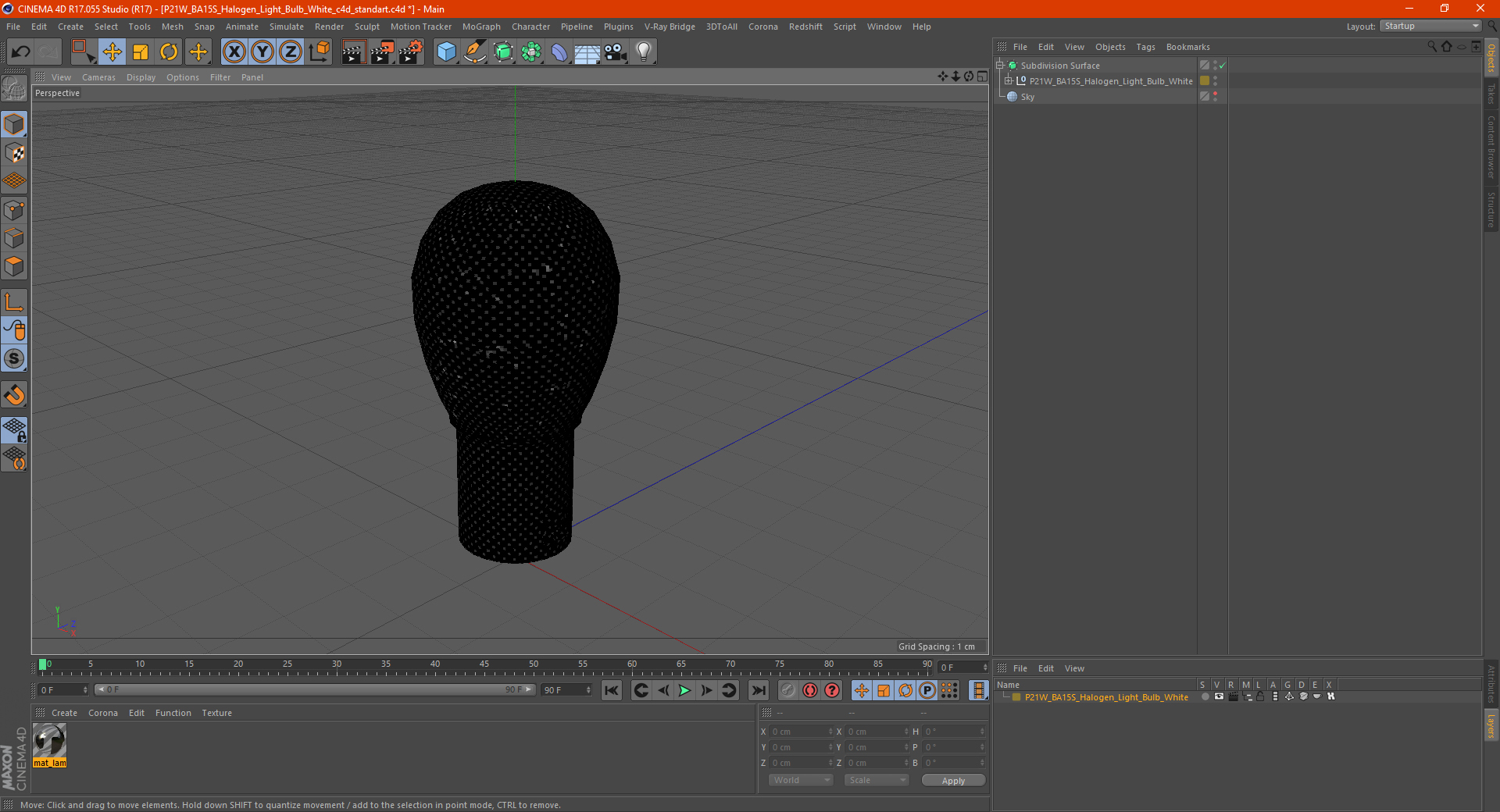Open the MoGraph menu
This screenshot has height=812, width=1500.
pyautogui.click(x=481, y=27)
